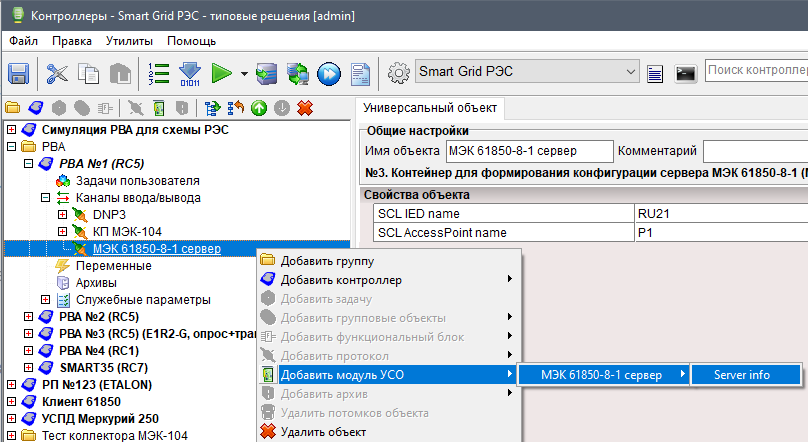Switch to Универсальный объект tab

[x=430, y=107]
